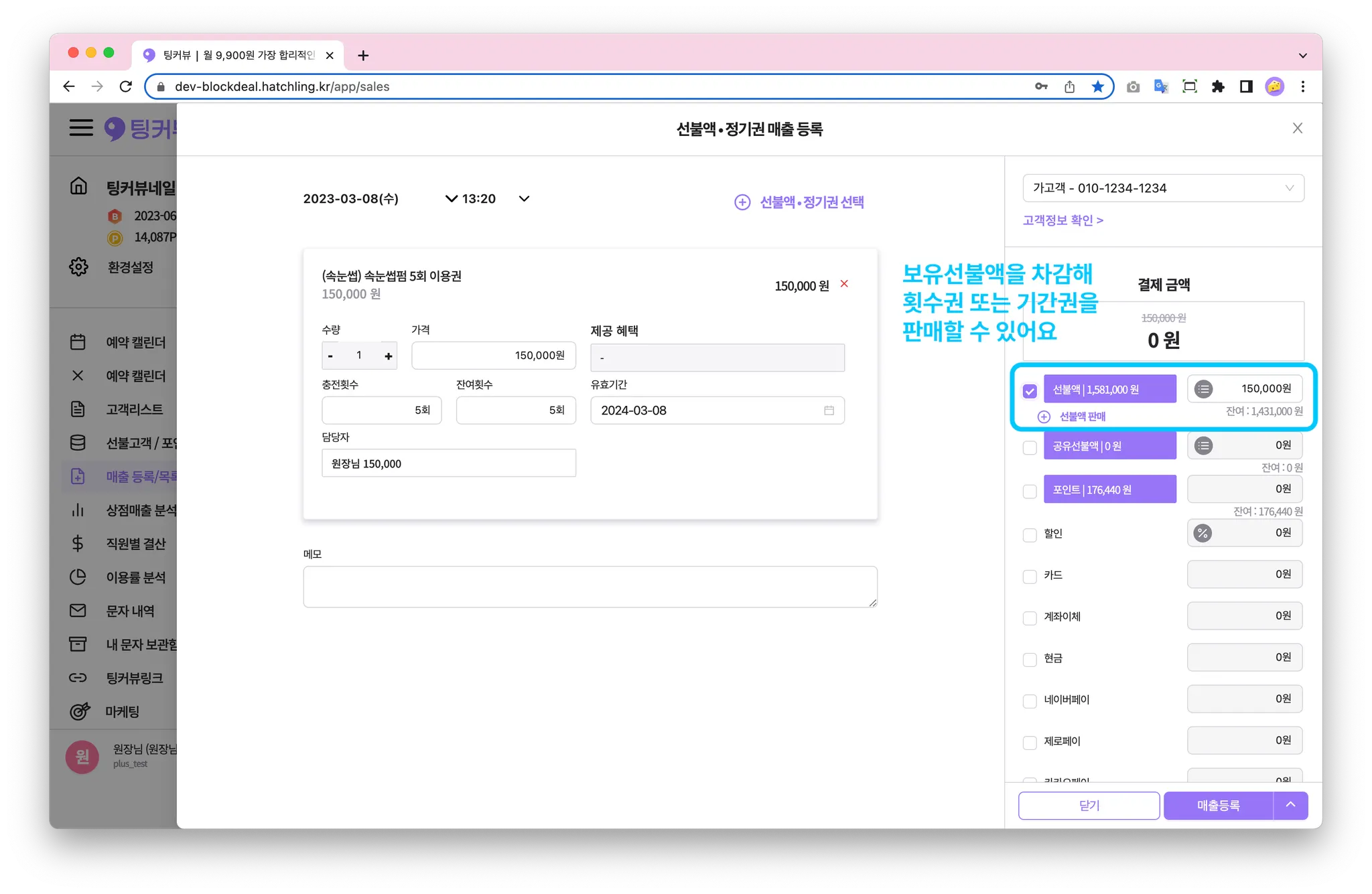Enable the 카드 payment checkbox
1372x894 pixels.
[x=1030, y=577]
